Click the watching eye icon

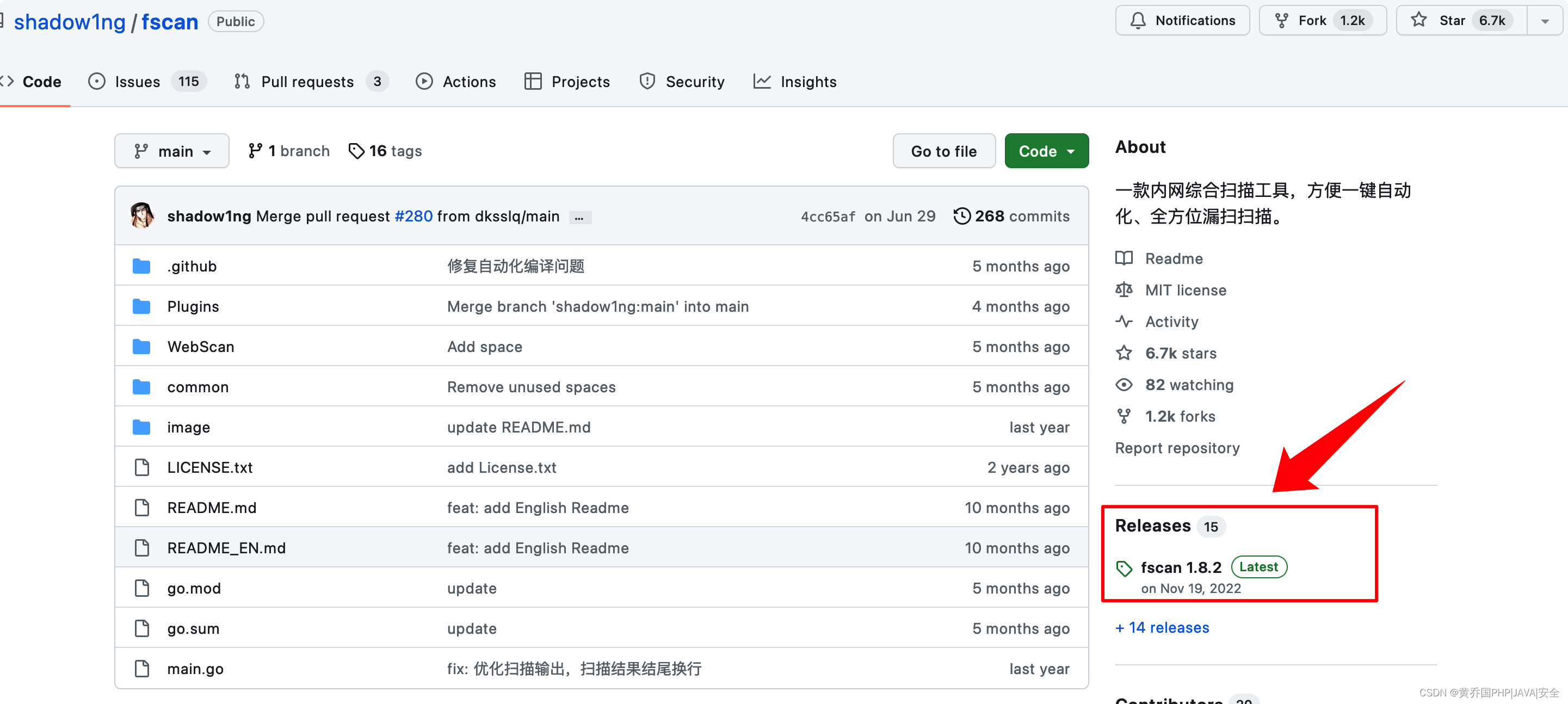(x=1123, y=385)
